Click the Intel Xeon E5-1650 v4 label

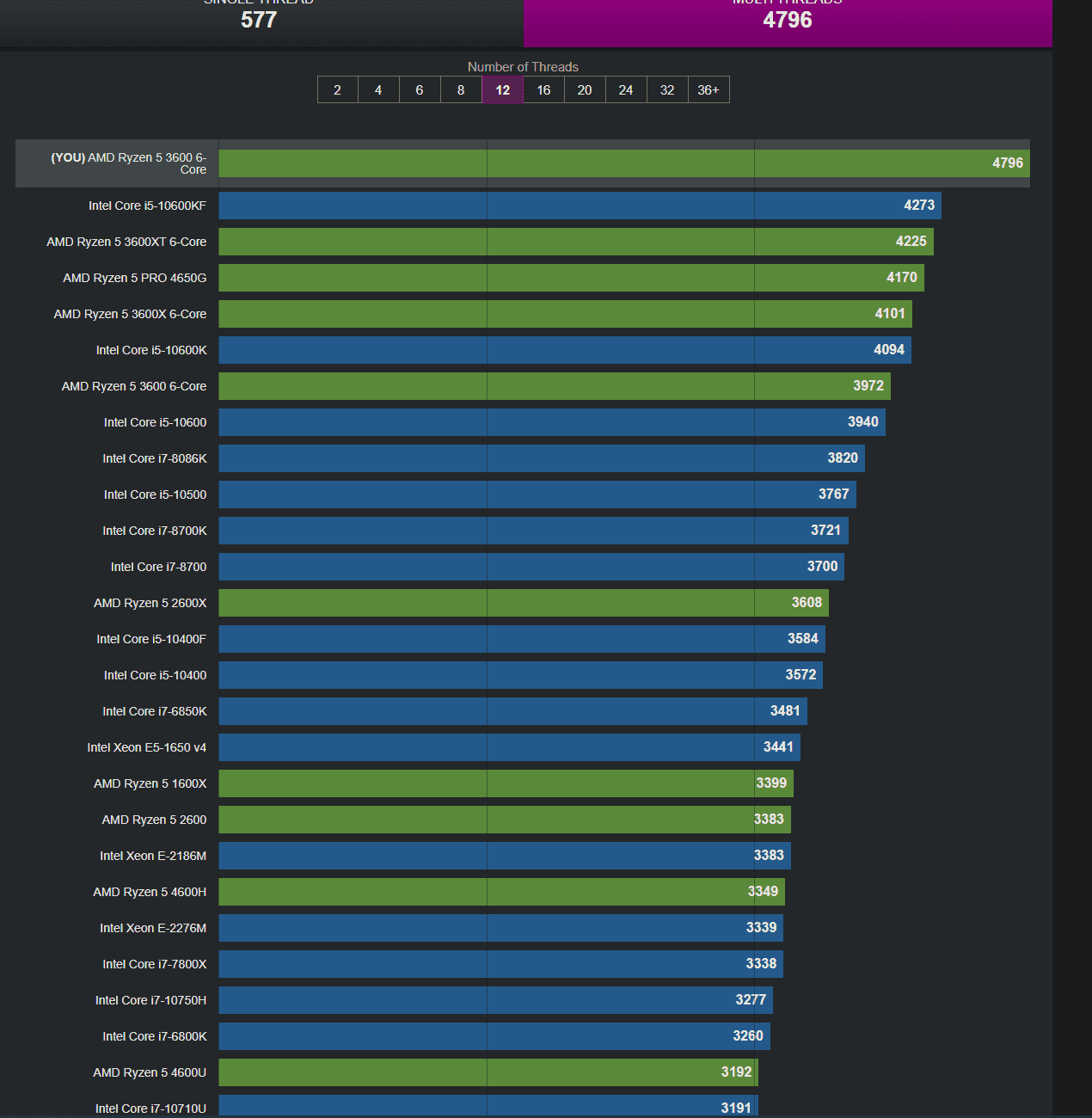pyautogui.click(x=146, y=747)
